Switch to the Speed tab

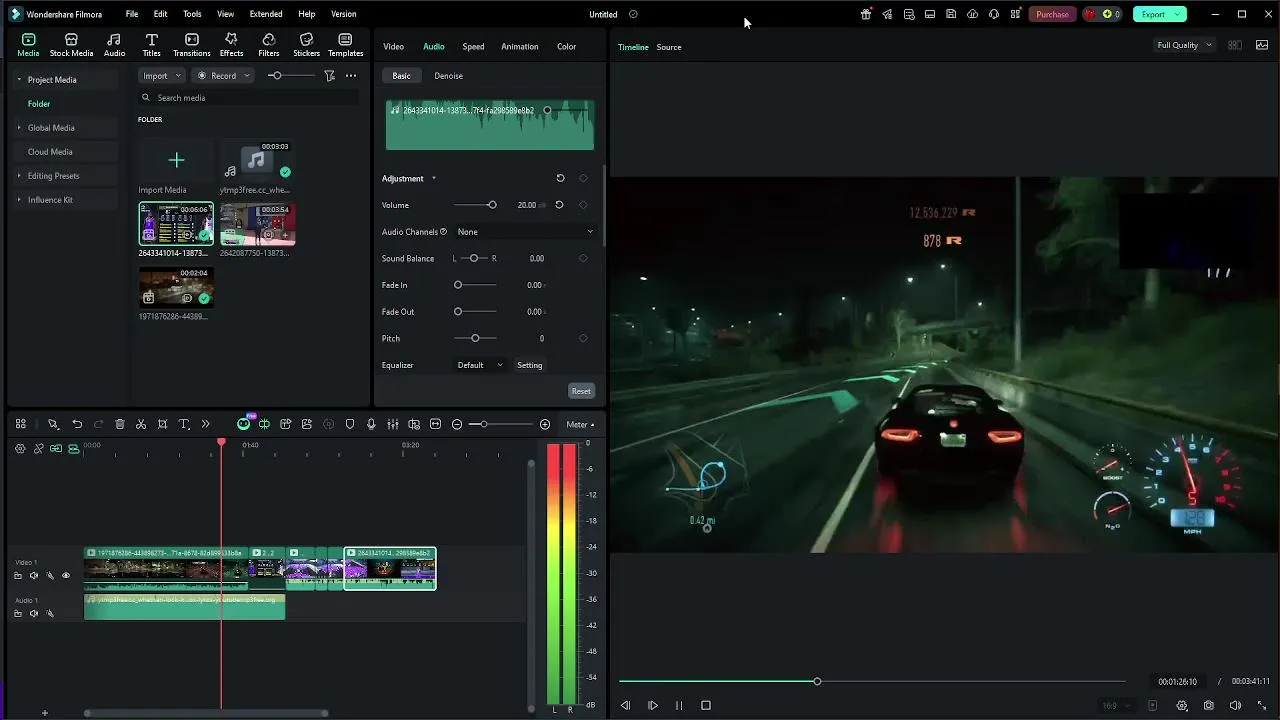click(x=473, y=46)
